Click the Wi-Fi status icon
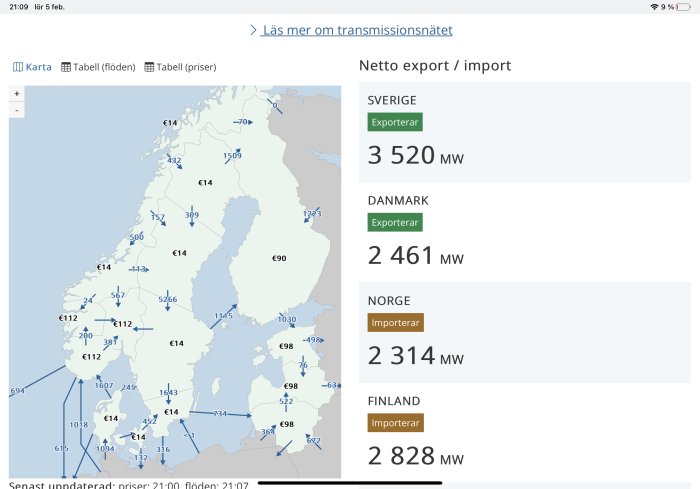Image resolution: width=700 pixels, height=489 pixels. pyautogui.click(x=654, y=7)
